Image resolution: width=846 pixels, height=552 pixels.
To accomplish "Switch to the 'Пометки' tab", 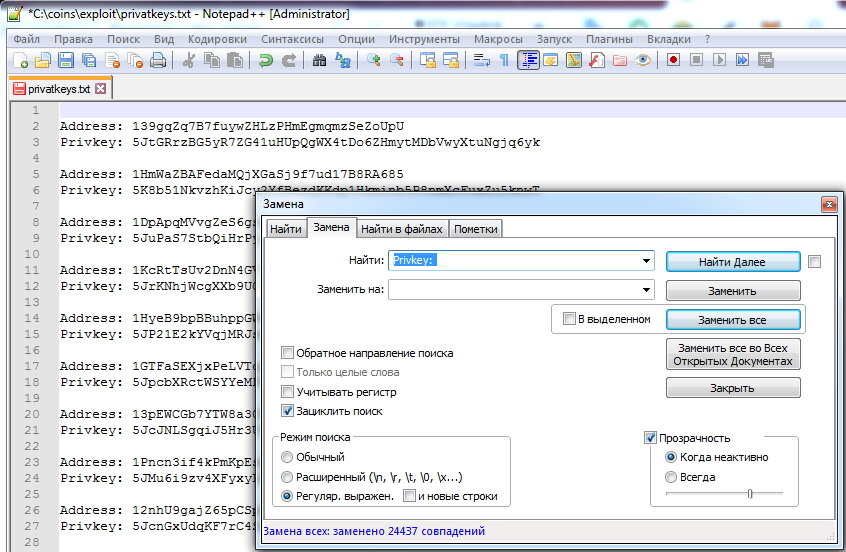I will tap(475, 229).
